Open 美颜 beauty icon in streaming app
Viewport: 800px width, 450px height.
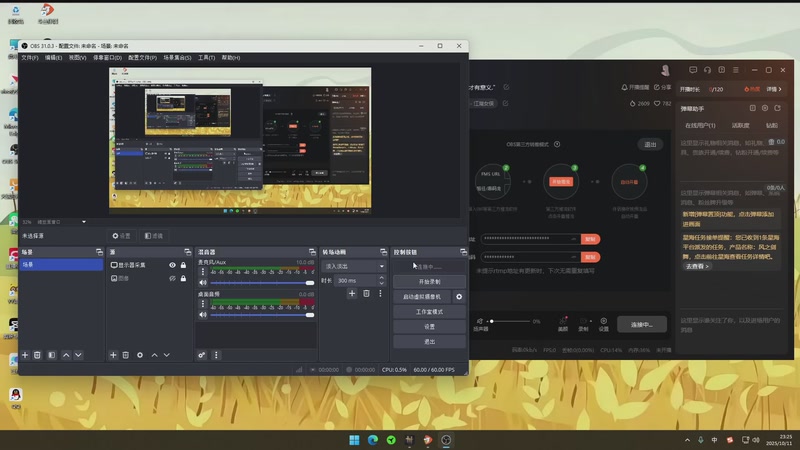tap(563, 323)
